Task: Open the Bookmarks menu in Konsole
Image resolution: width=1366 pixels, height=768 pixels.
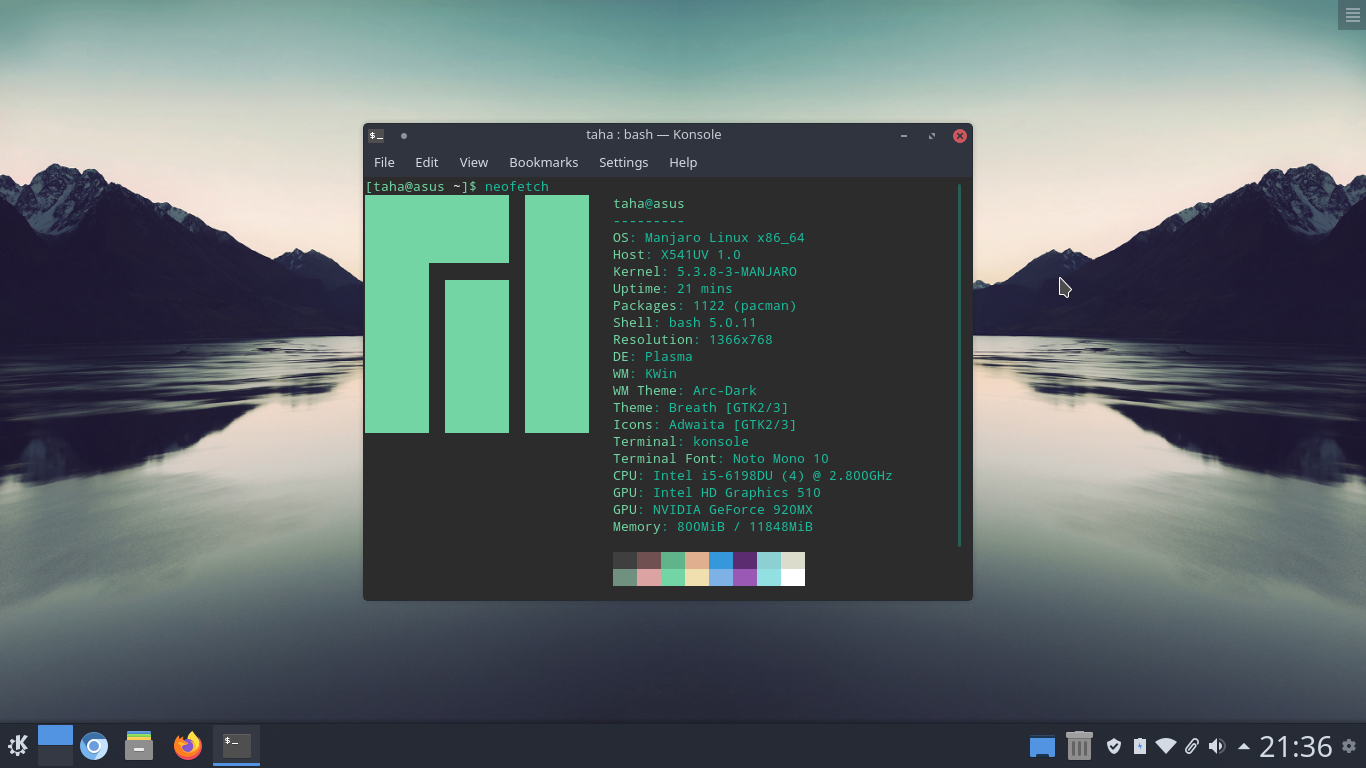Action: point(544,162)
